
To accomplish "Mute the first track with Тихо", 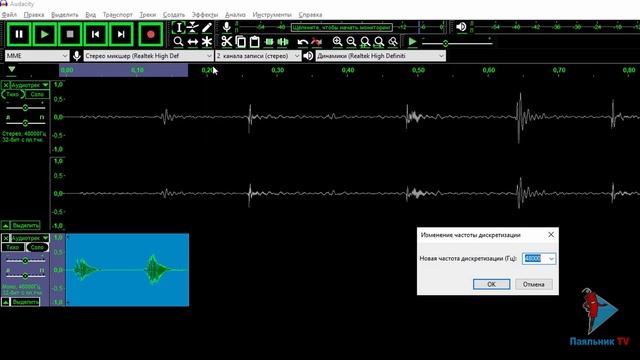I will click(13, 94).
